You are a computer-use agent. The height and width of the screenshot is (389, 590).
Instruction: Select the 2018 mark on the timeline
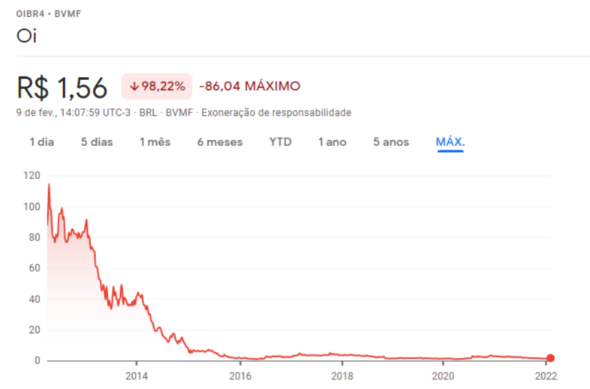(x=342, y=376)
